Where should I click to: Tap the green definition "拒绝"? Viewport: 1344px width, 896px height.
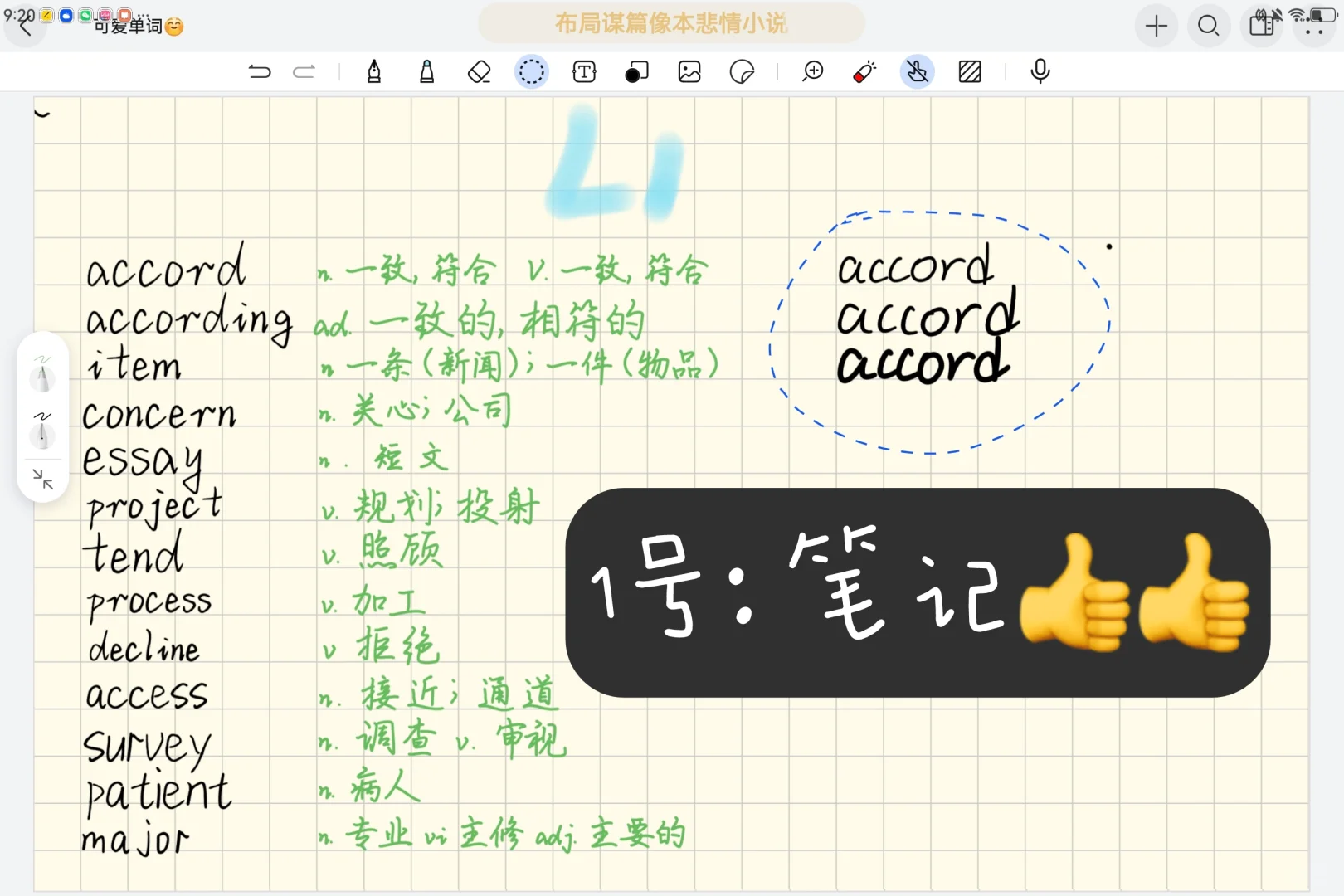(x=398, y=645)
